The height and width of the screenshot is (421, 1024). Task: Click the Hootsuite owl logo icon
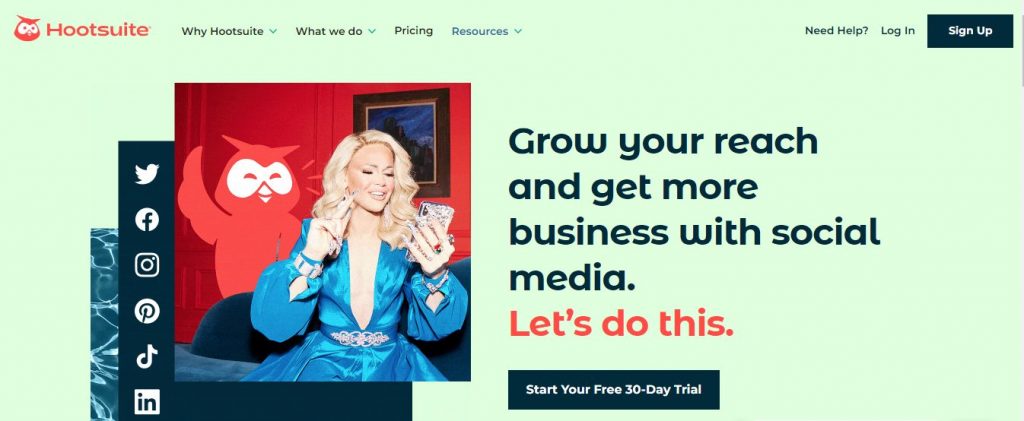tap(27, 29)
